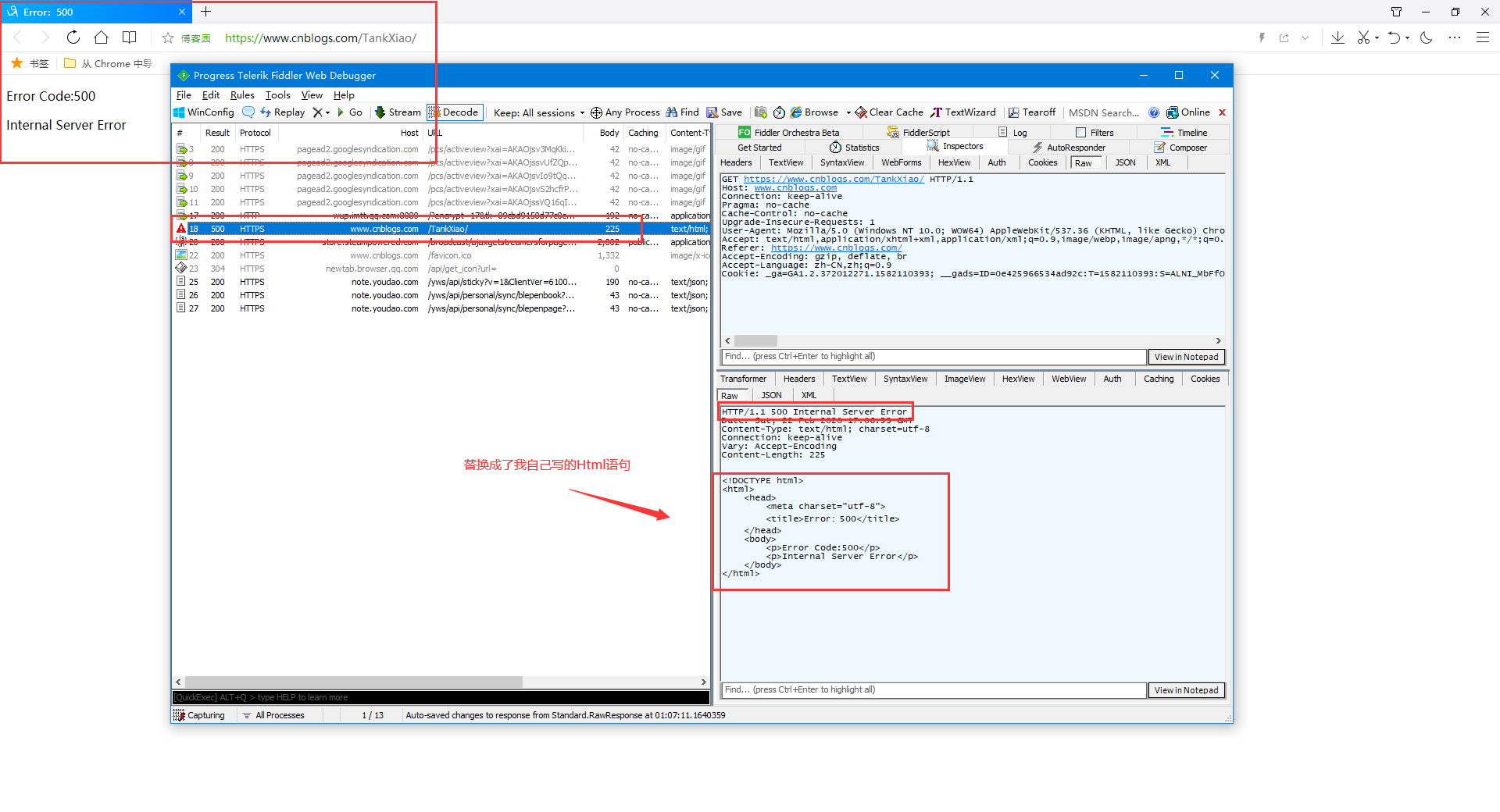1500x812 pixels.
Task: Open cnblogs TankXiao link in request
Action: [x=834, y=180]
